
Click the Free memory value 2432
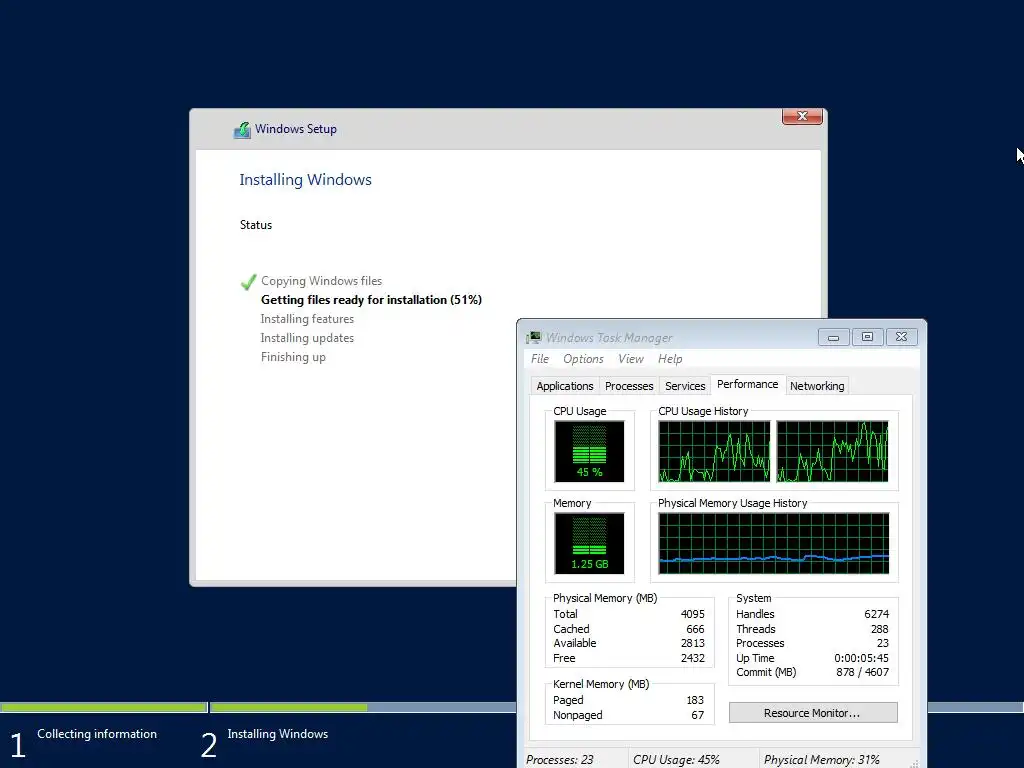692,658
